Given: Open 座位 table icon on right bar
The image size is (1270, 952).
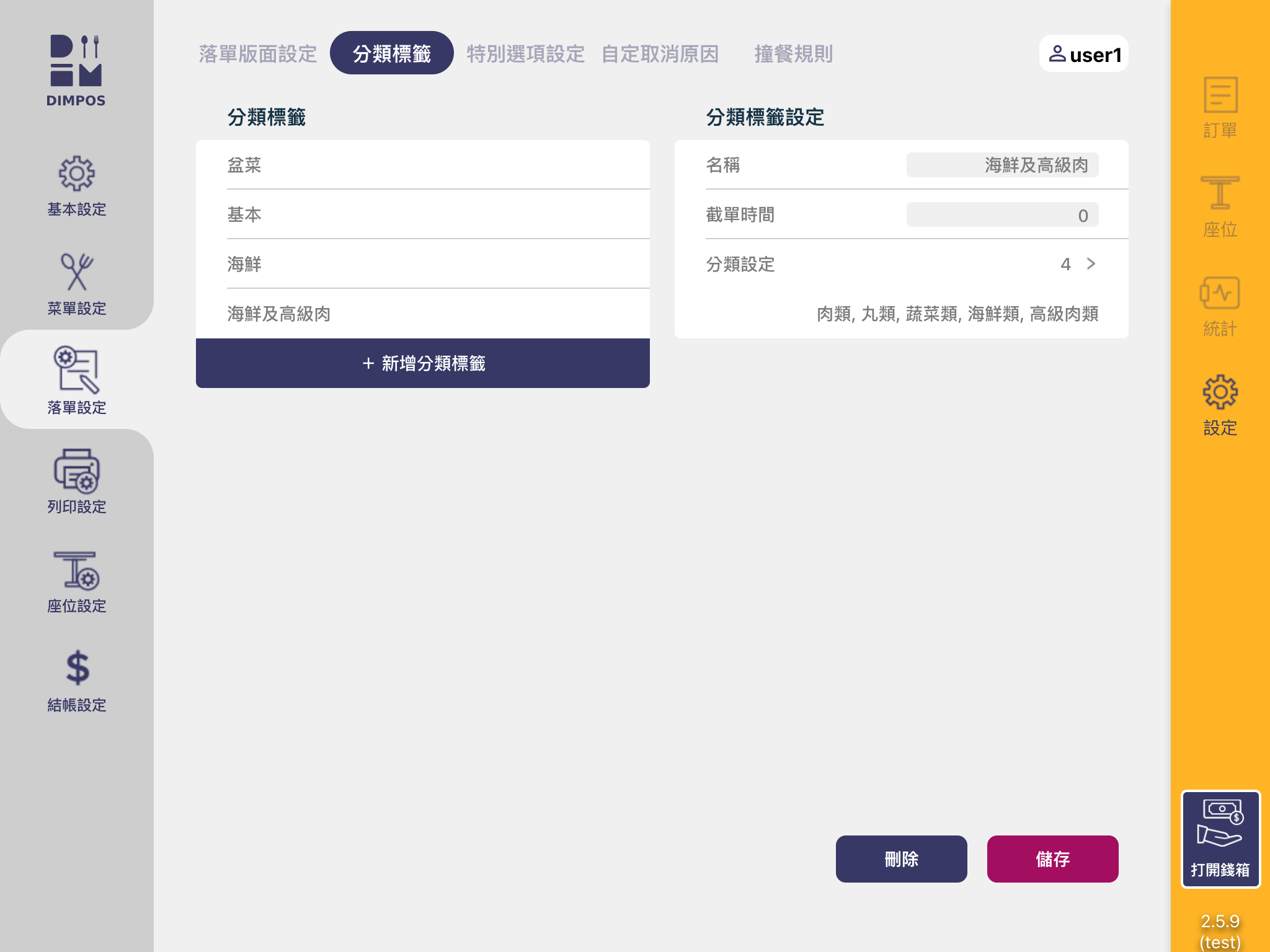Looking at the screenshot, I should (1220, 193).
